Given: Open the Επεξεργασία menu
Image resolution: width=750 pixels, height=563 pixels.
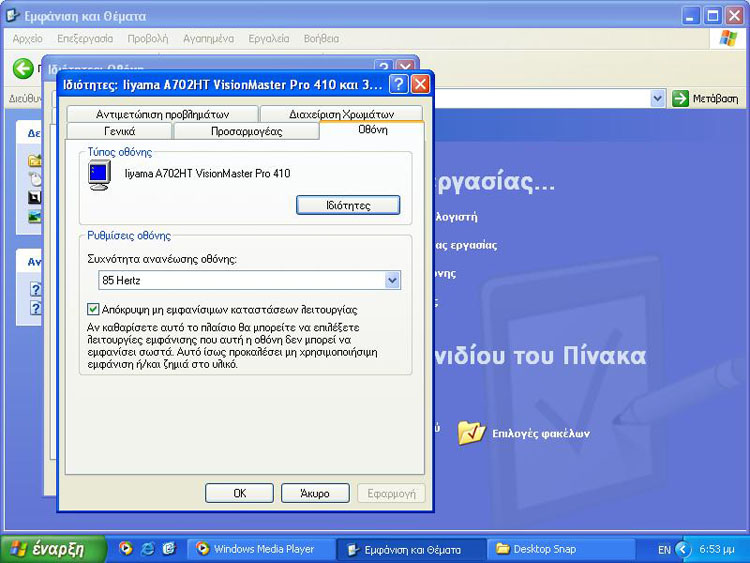Looking at the screenshot, I should click(85, 39).
